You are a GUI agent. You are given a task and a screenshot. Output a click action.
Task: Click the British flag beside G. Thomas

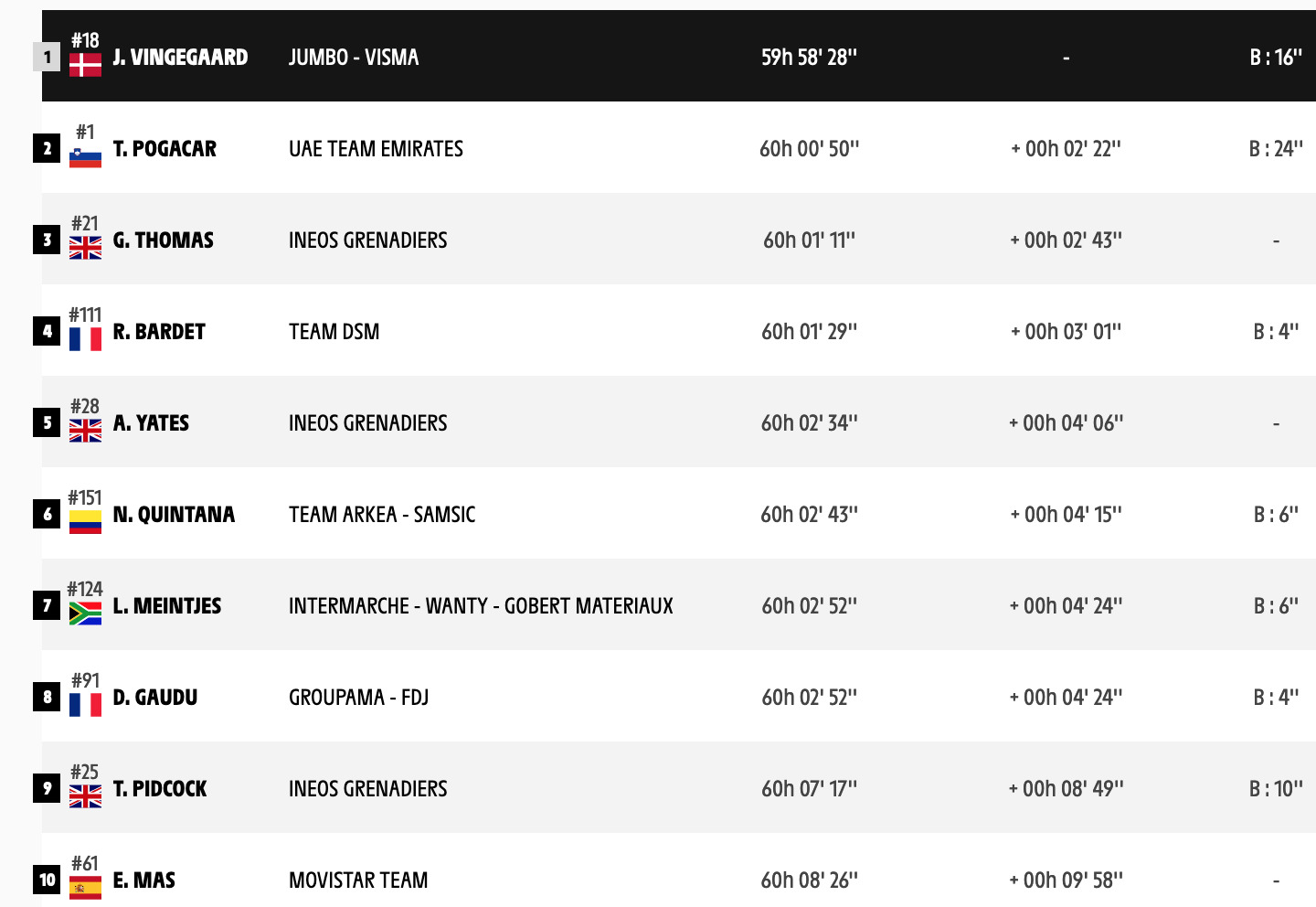point(85,248)
